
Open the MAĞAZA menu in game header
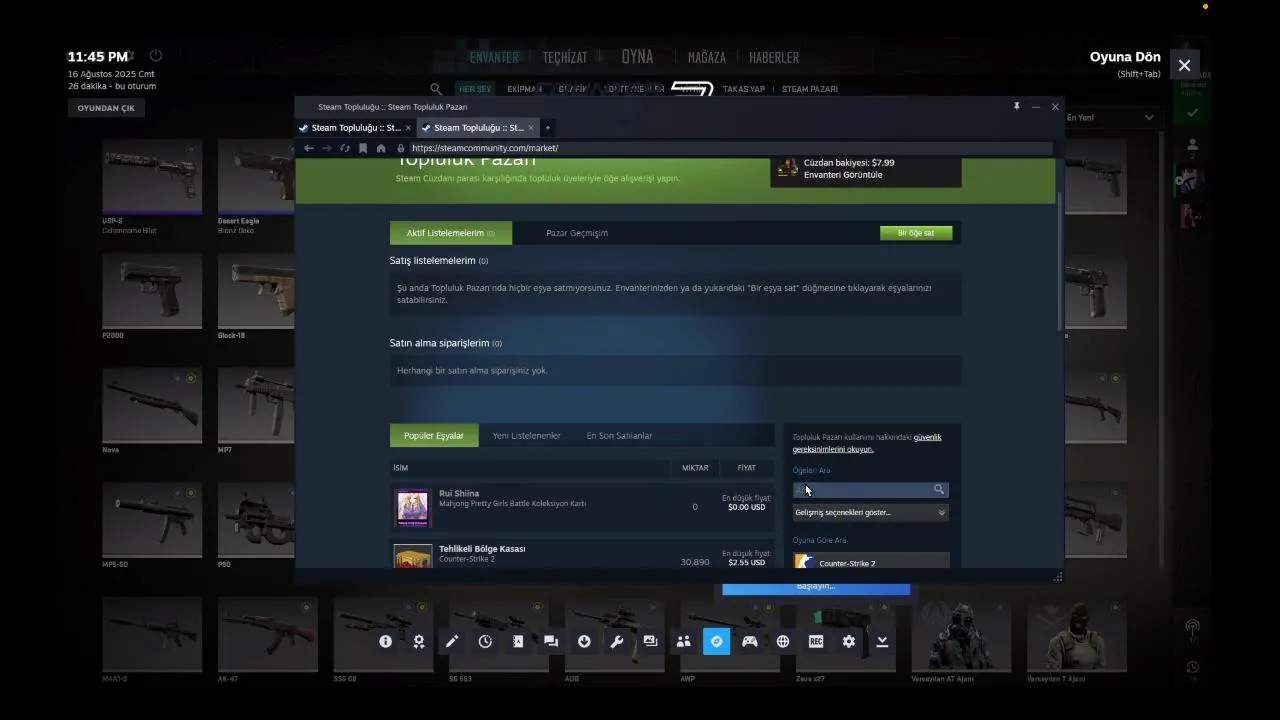(707, 58)
